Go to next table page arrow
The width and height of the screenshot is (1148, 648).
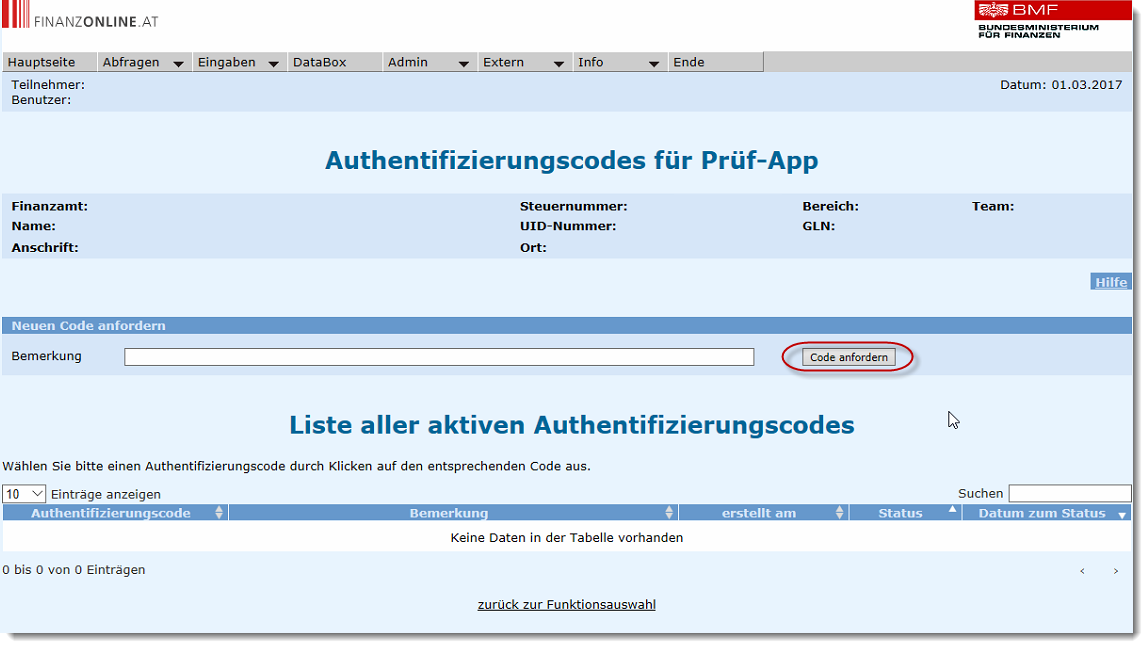1116,571
